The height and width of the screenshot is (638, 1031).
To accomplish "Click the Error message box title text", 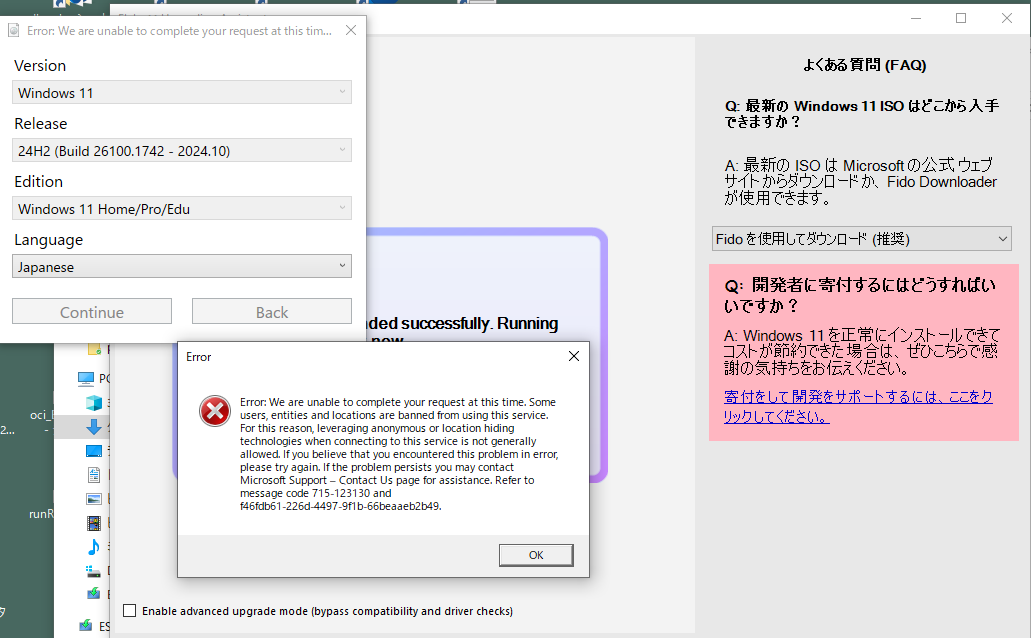I will coord(199,356).
